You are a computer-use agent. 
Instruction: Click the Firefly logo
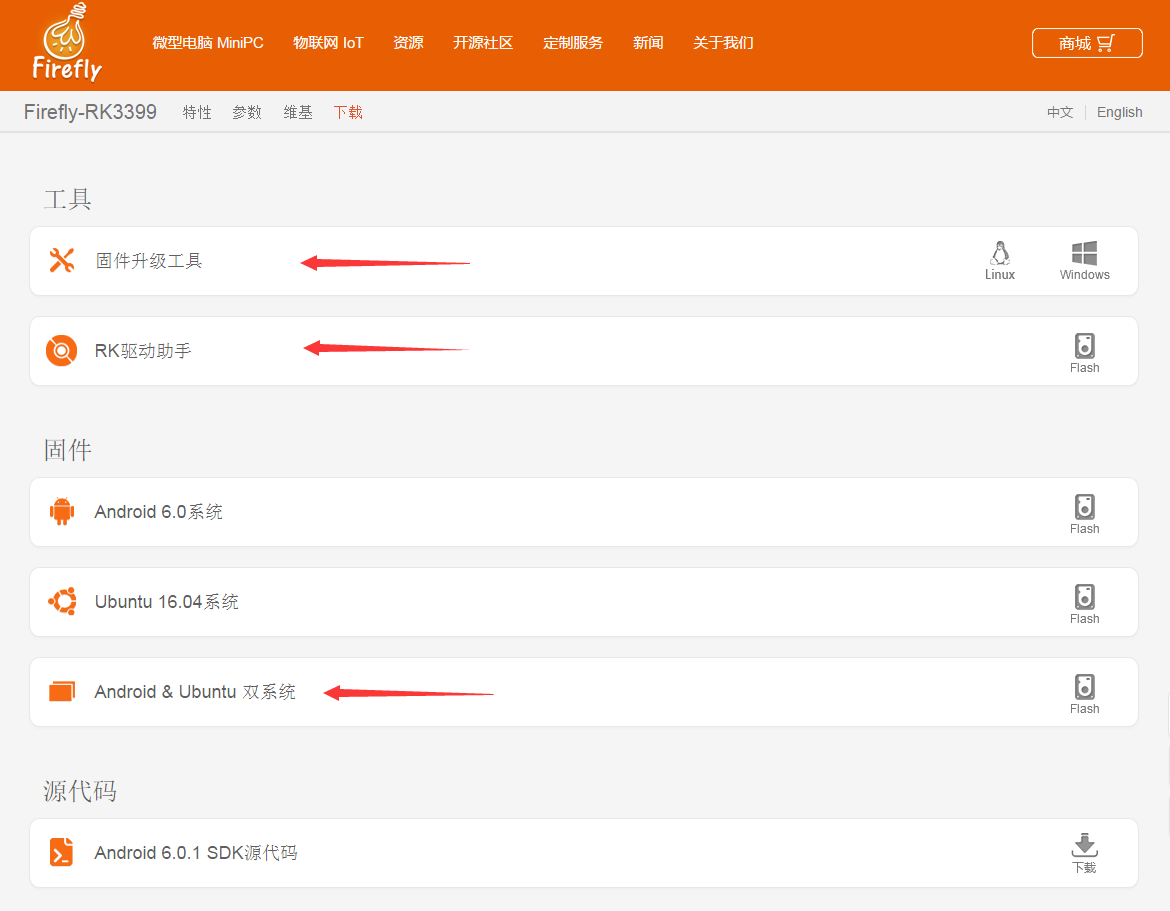click(66, 43)
